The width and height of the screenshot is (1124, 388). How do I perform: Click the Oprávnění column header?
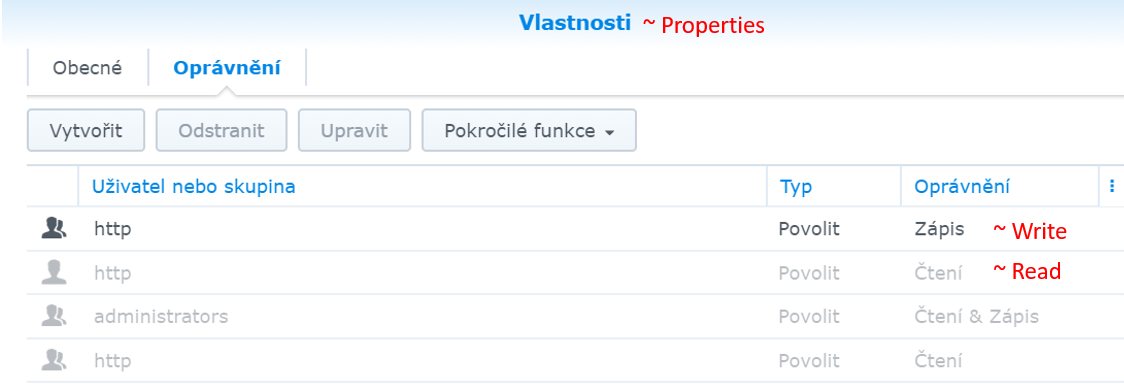[961, 186]
